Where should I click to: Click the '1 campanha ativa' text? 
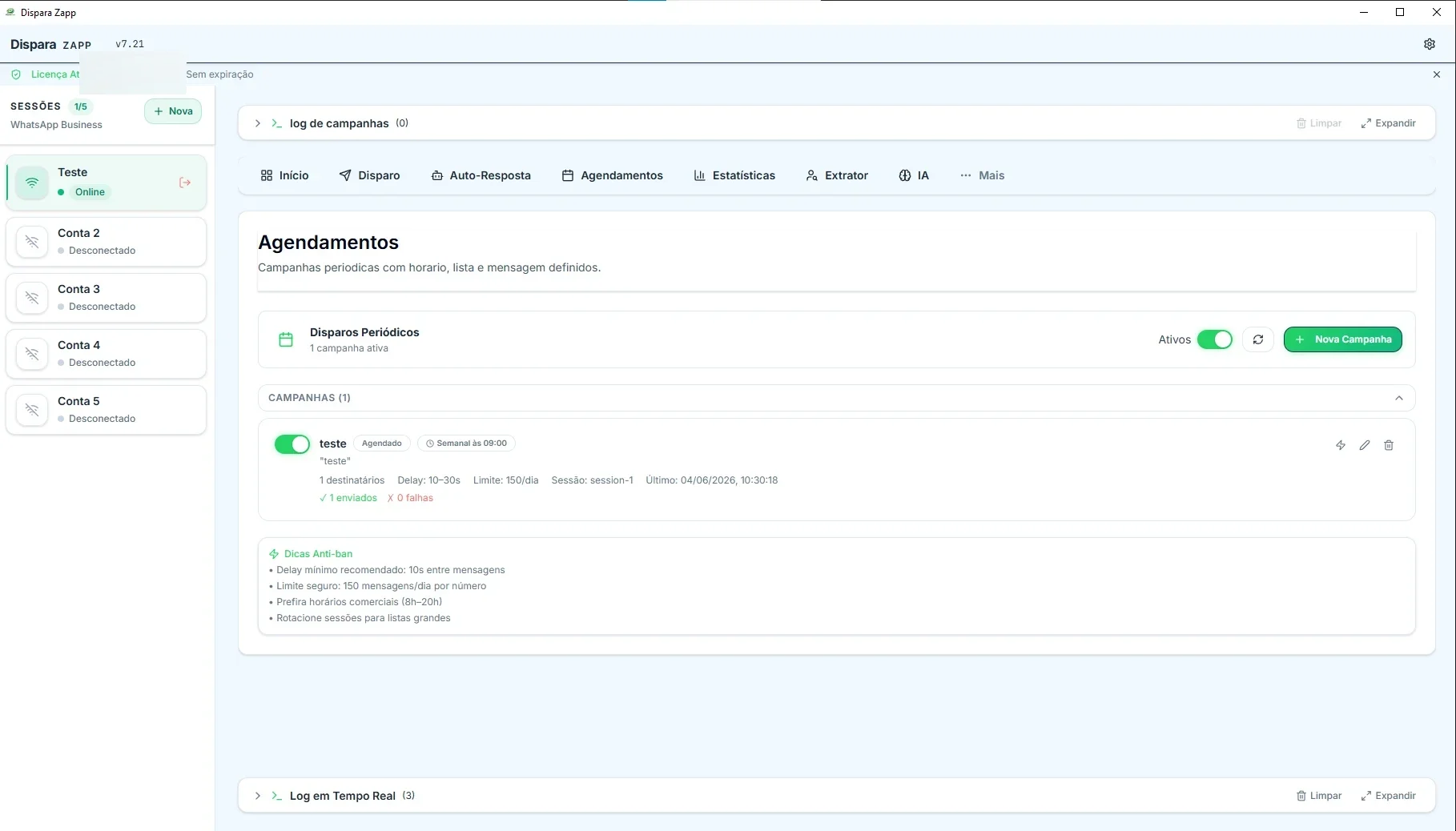pyautogui.click(x=349, y=348)
